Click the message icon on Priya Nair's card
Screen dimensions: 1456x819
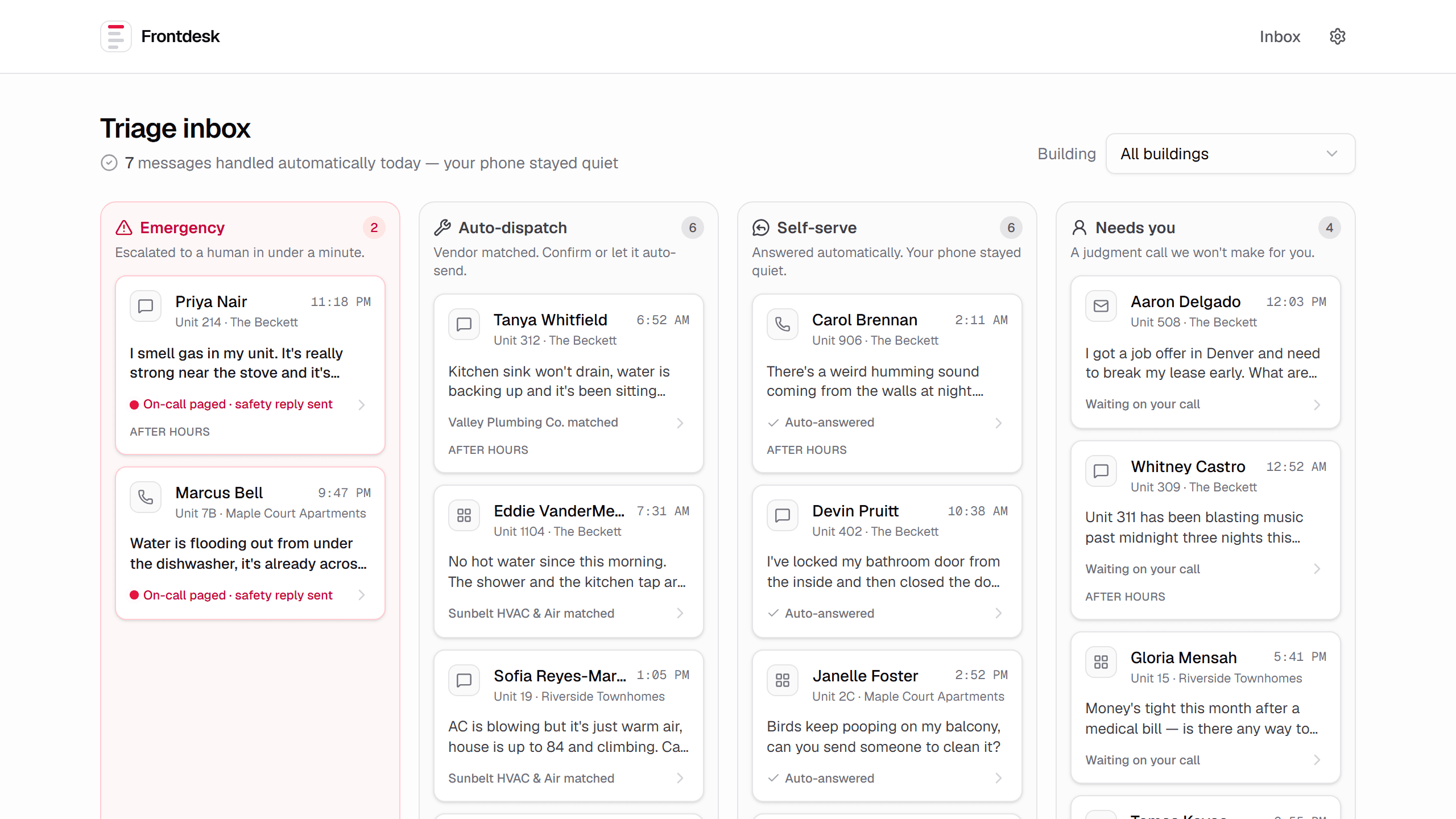(x=146, y=306)
